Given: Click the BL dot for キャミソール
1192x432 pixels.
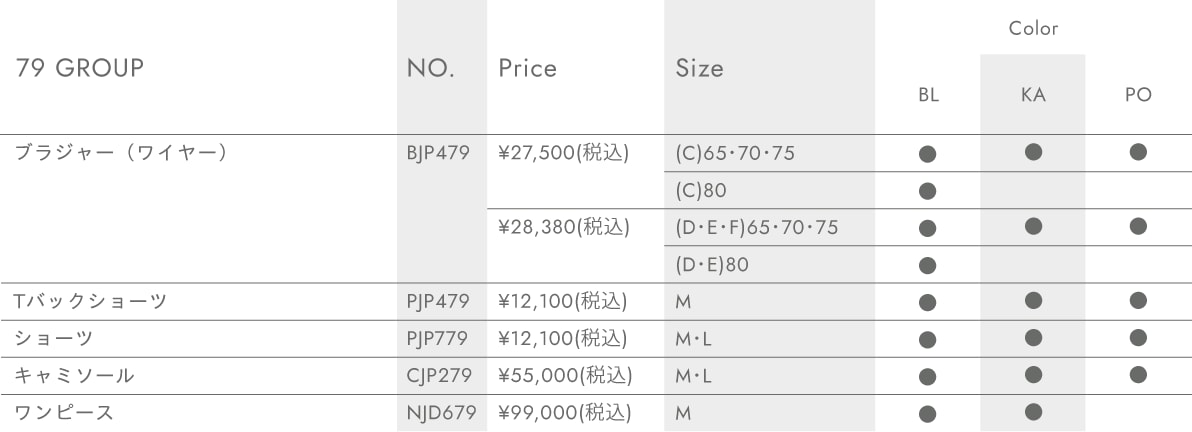Looking at the screenshot, I should (927, 376).
